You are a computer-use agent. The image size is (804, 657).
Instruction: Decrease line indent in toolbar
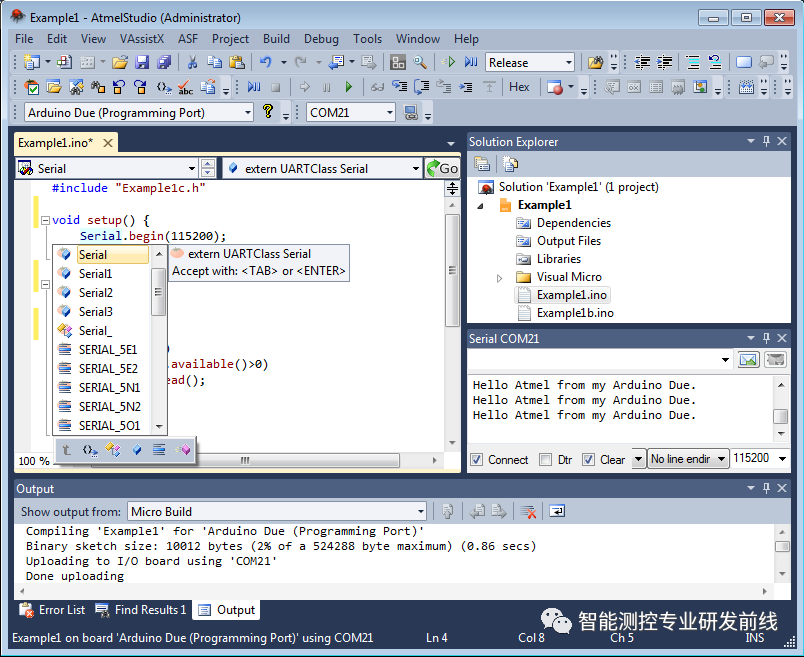pyautogui.click(x=642, y=63)
